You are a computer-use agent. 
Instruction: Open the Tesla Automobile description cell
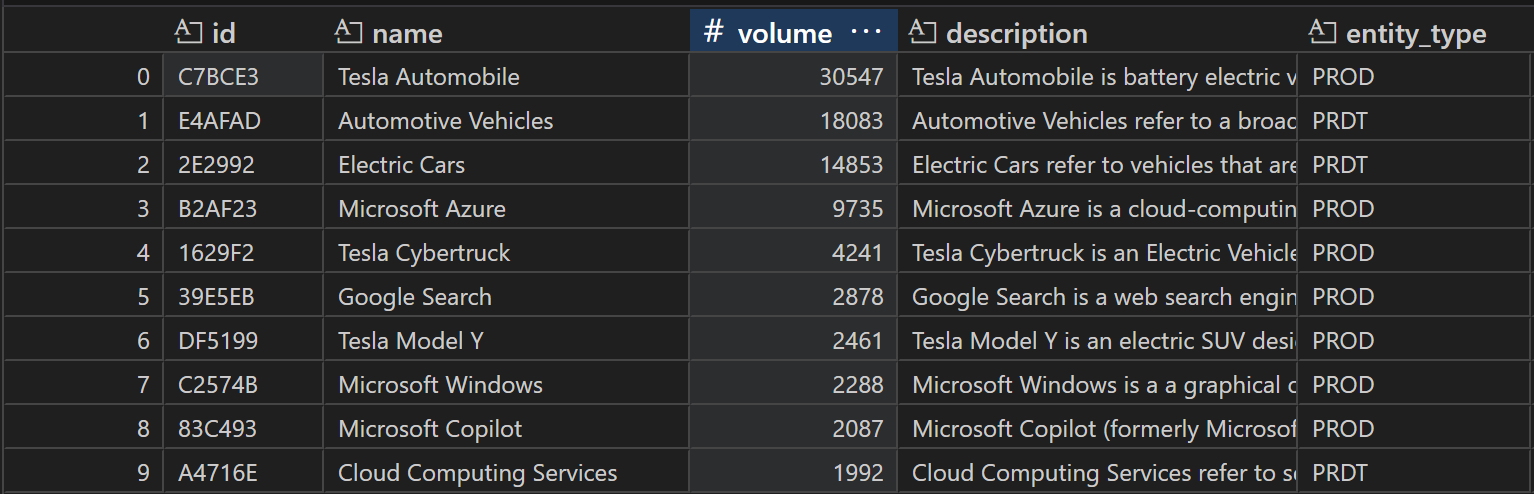pyautogui.click(x=1097, y=77)
